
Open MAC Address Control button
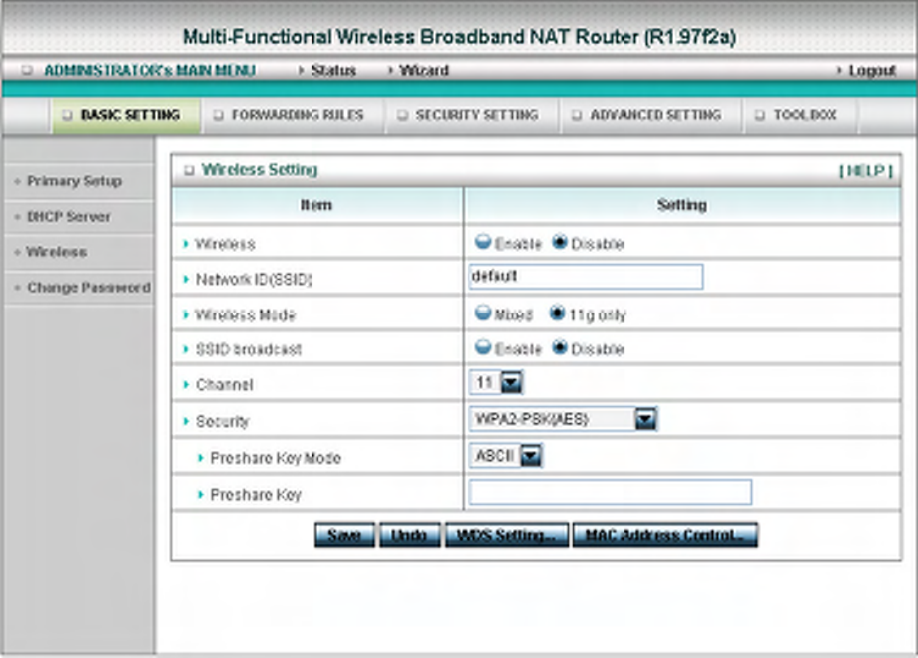[x=665, y=535]
